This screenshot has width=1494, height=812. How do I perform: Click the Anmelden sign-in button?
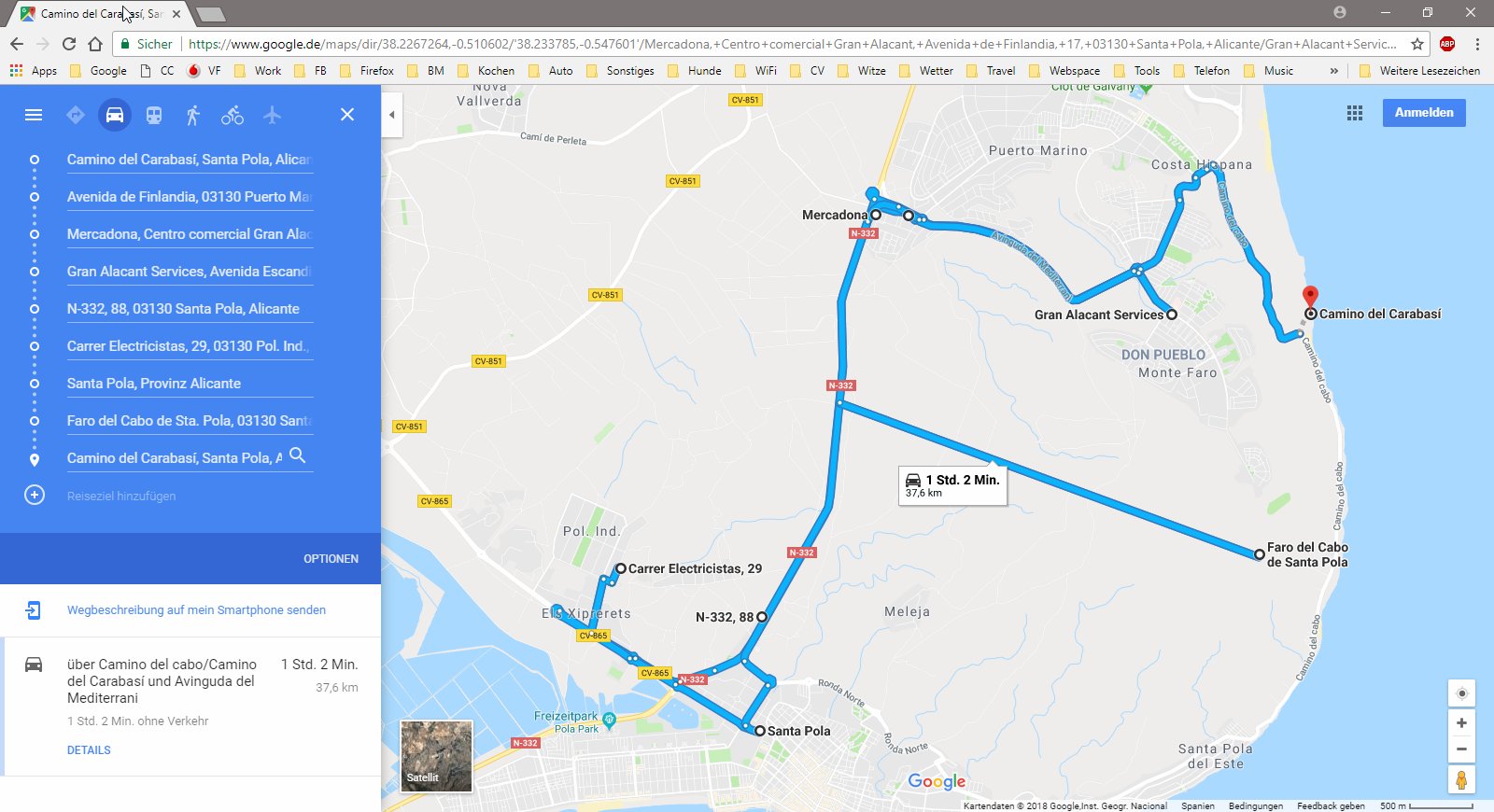(x=1424, y=113)
